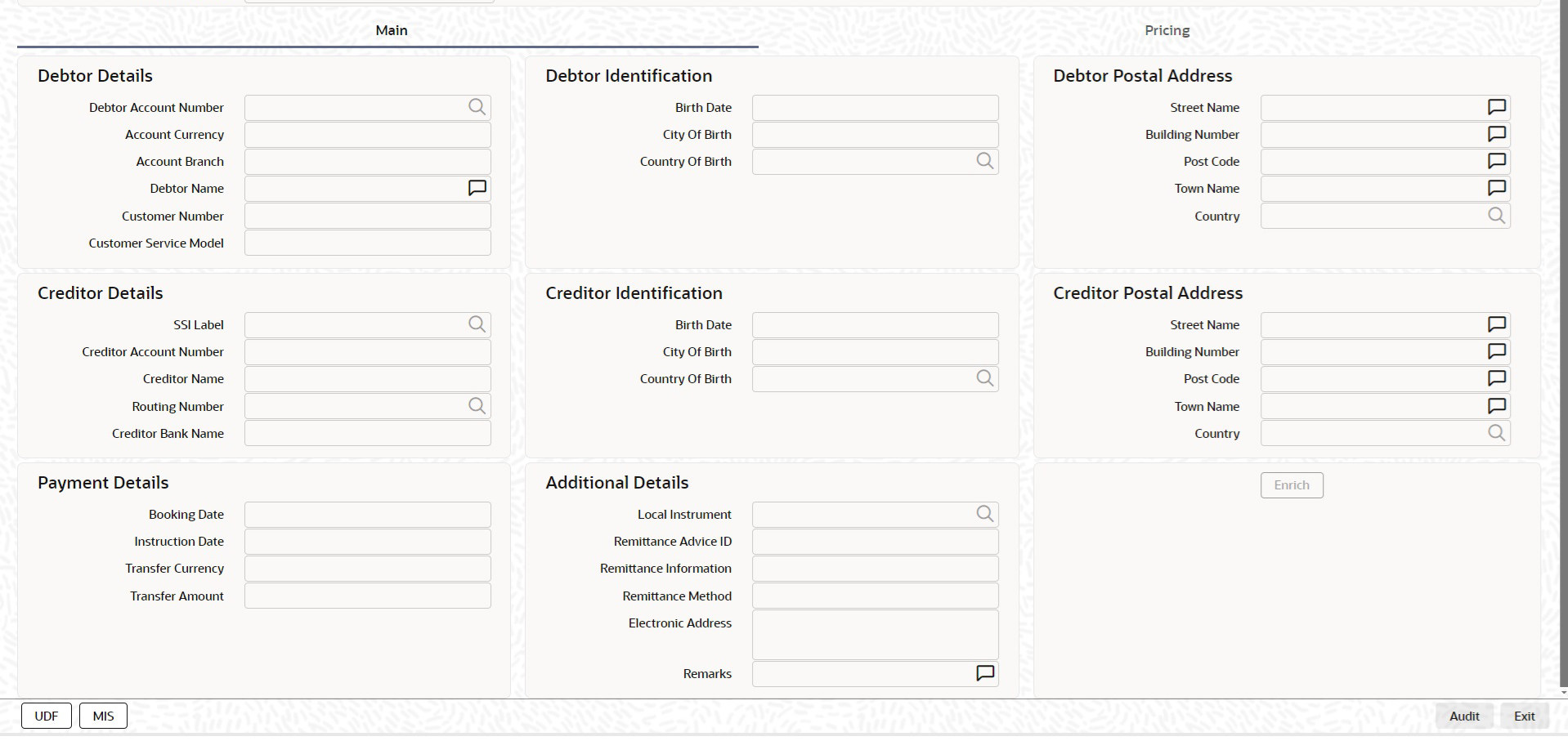Open Creditor Post Code comment icon
The width and height of the screenshot is (1568, 741).
click(1496, 378)
